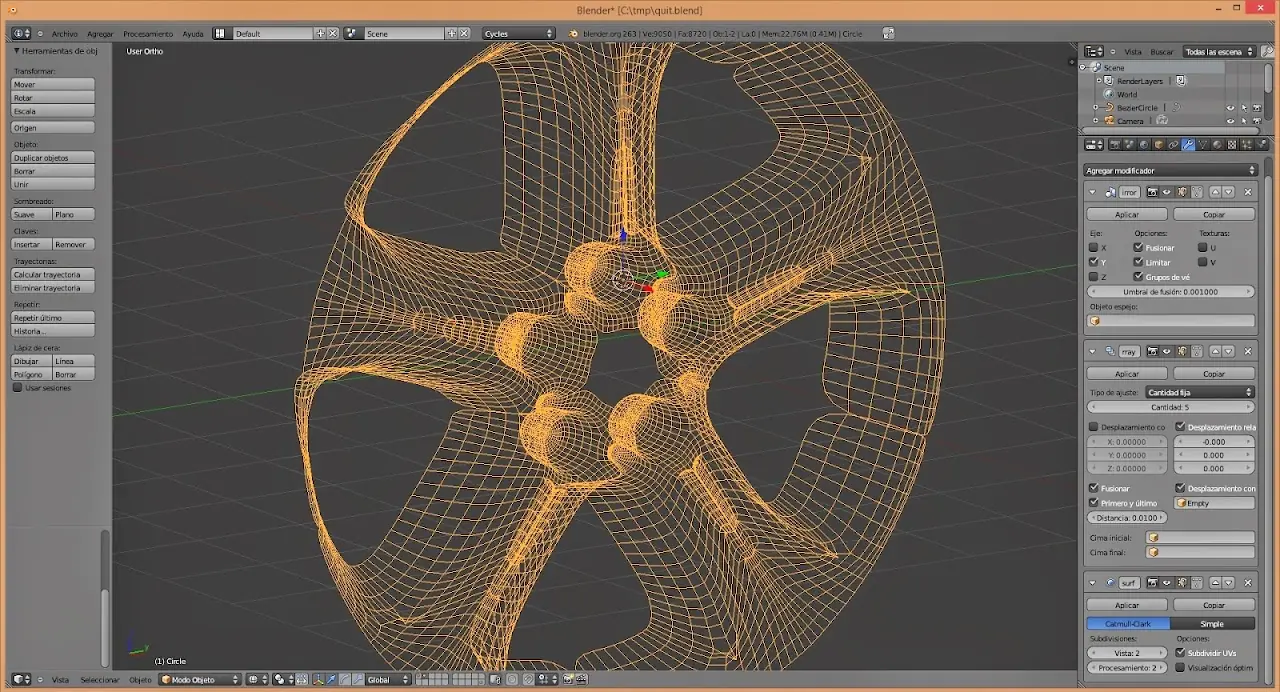Open the World properties tab
This screenshot has width=1280, height=692.
(x=1144, y=144)
